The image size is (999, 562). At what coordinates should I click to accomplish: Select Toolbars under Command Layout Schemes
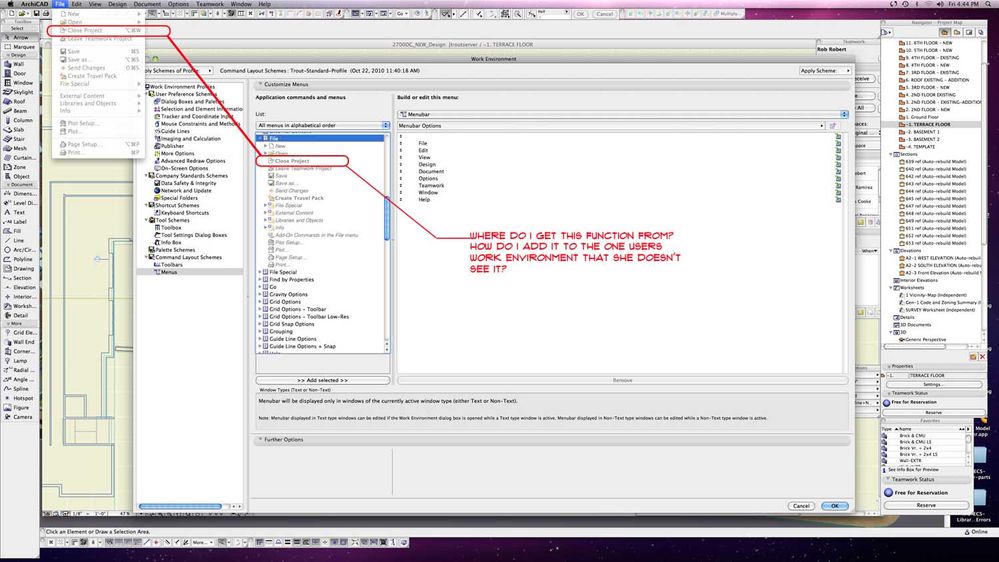pos(171,264)
